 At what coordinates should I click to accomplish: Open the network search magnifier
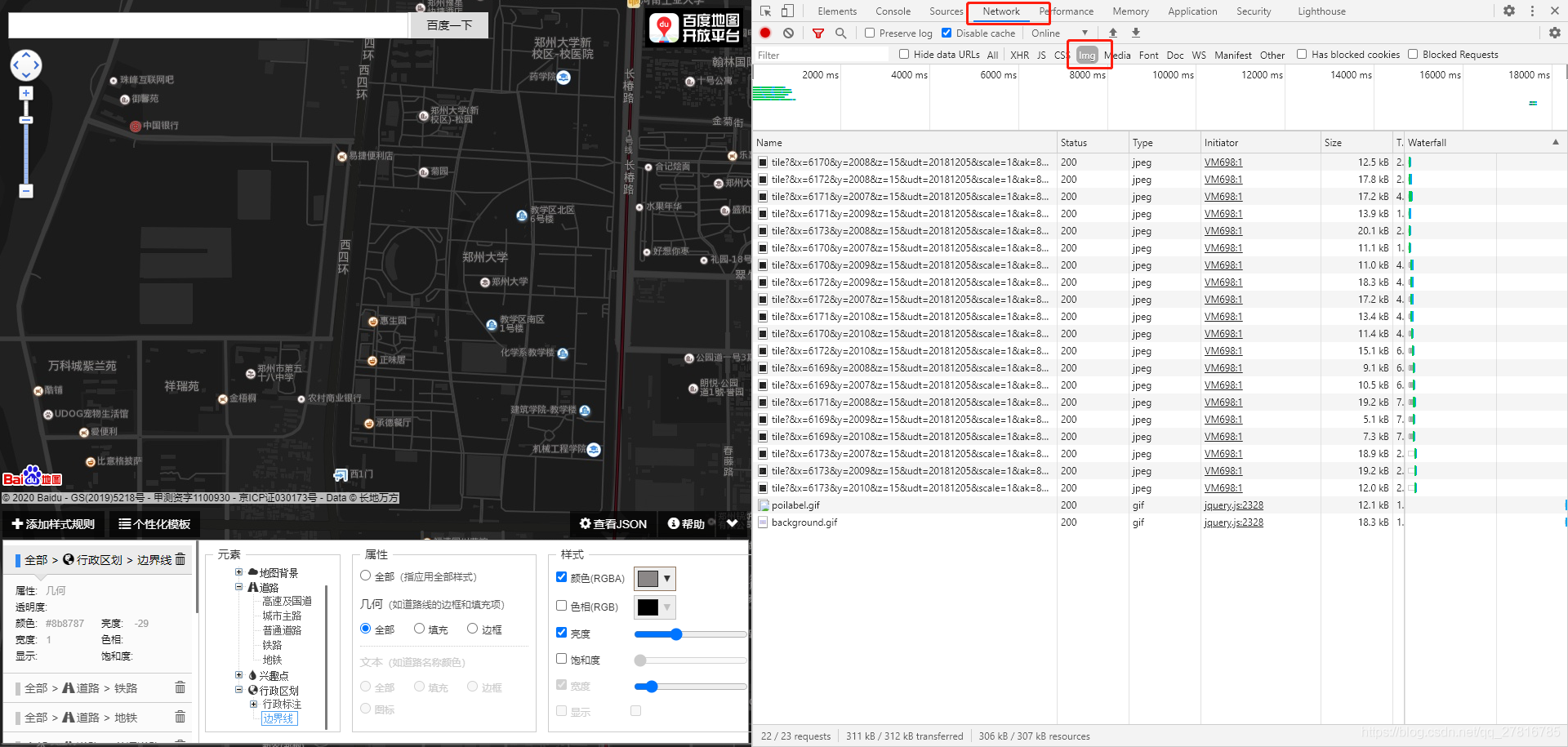tap(840, 33)
